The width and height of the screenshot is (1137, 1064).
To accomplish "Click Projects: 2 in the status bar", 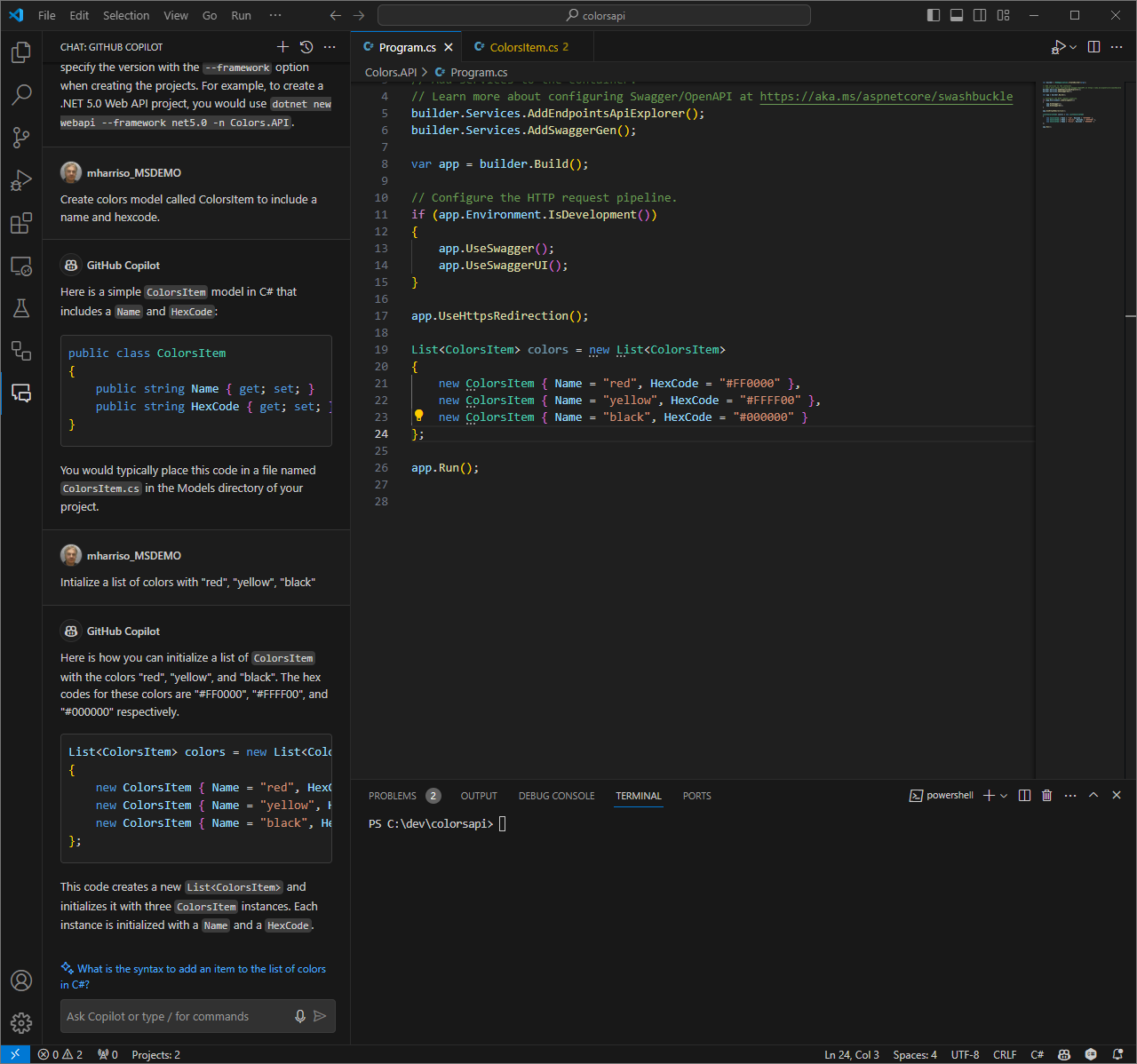I will point(156,1054).
